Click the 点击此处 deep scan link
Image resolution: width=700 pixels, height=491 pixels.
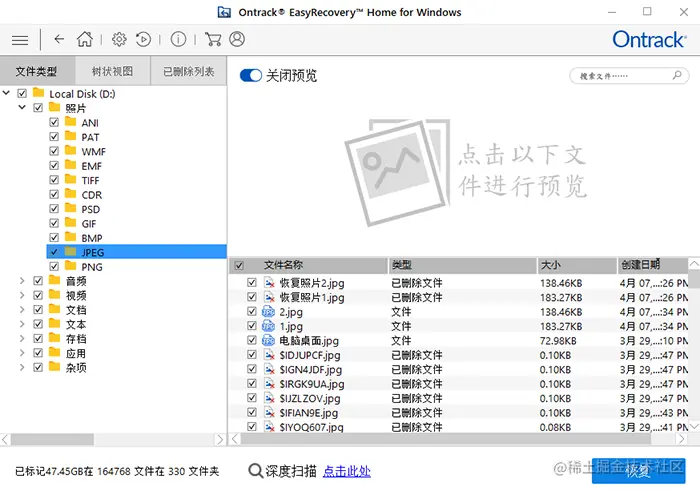coord(346,471)
